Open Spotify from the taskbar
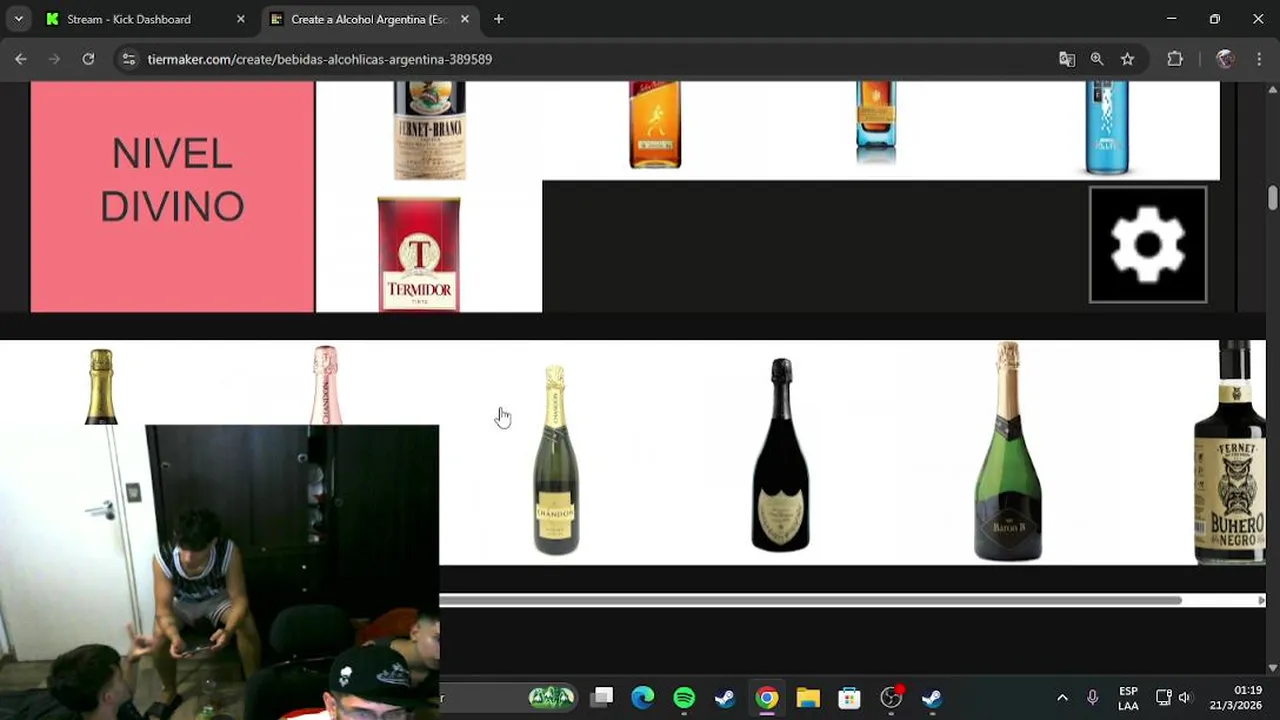This screenshot has height=720, width=1280. [x=684, y=697]
